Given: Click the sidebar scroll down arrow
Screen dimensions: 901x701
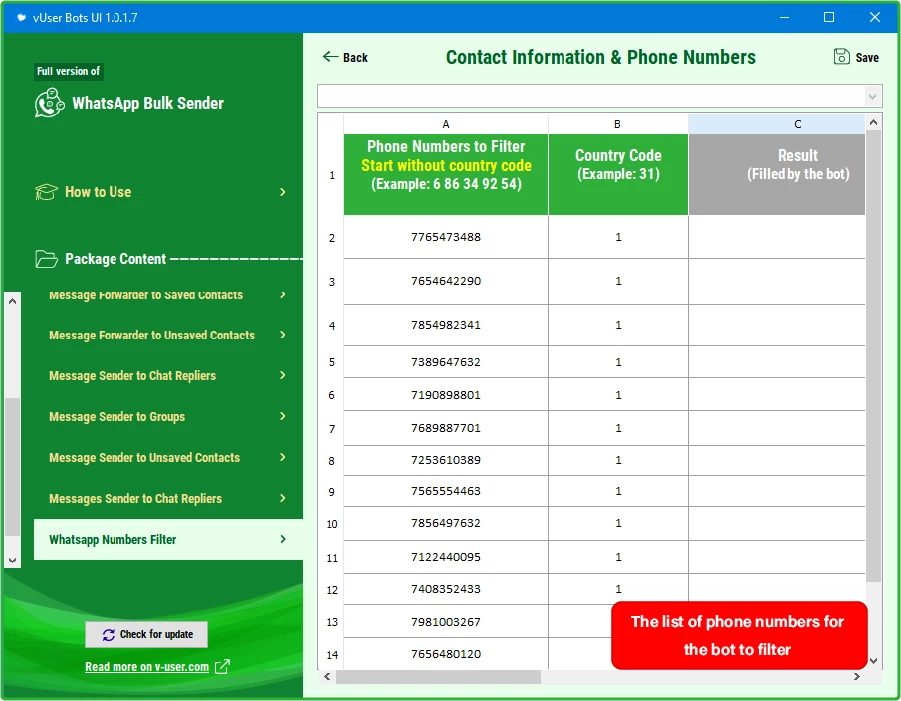Looking at the screenshot, I should pyautogui.click(x=13, y=560).
